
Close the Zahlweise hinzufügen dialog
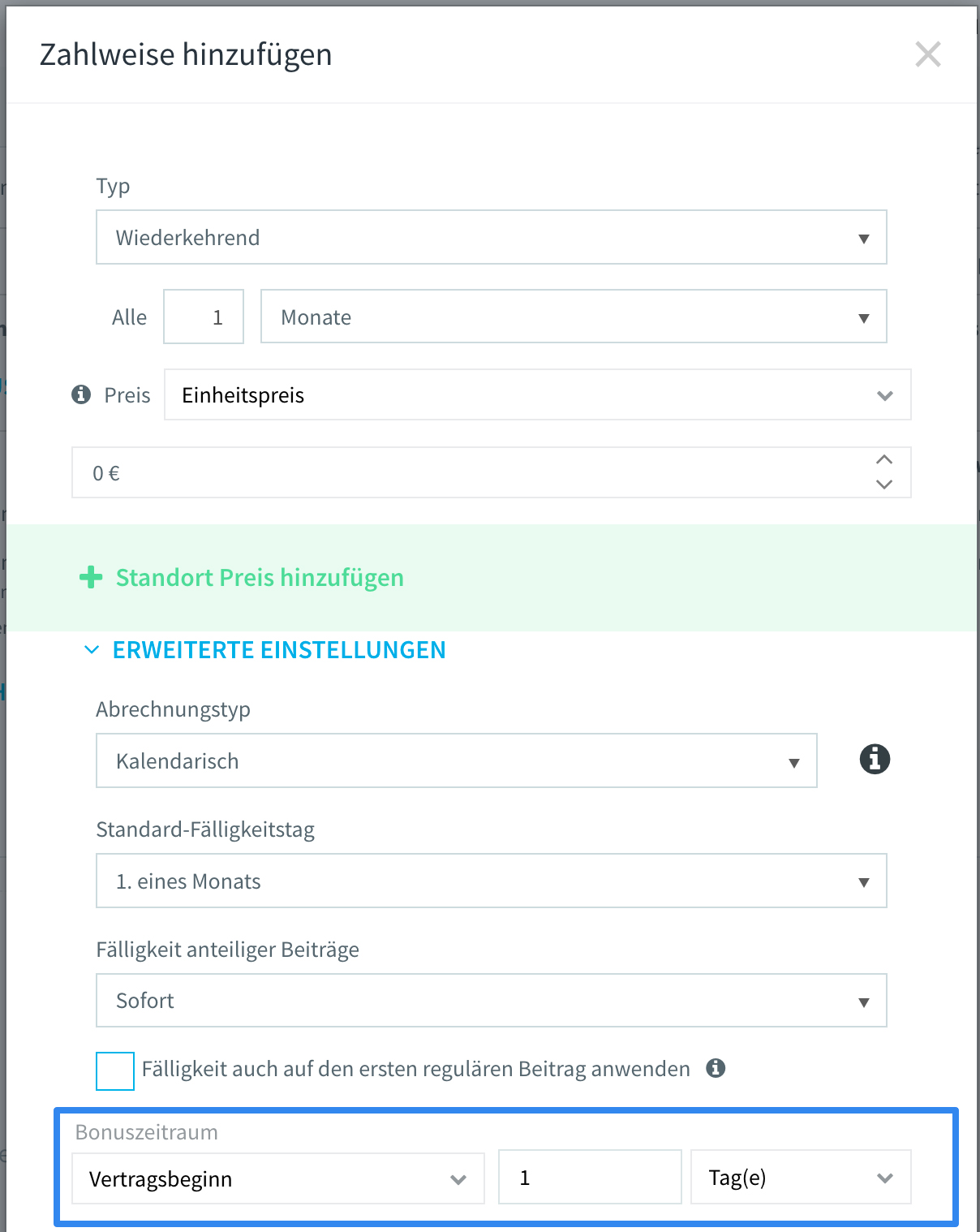pyautogui.click(x=927, y=55)
